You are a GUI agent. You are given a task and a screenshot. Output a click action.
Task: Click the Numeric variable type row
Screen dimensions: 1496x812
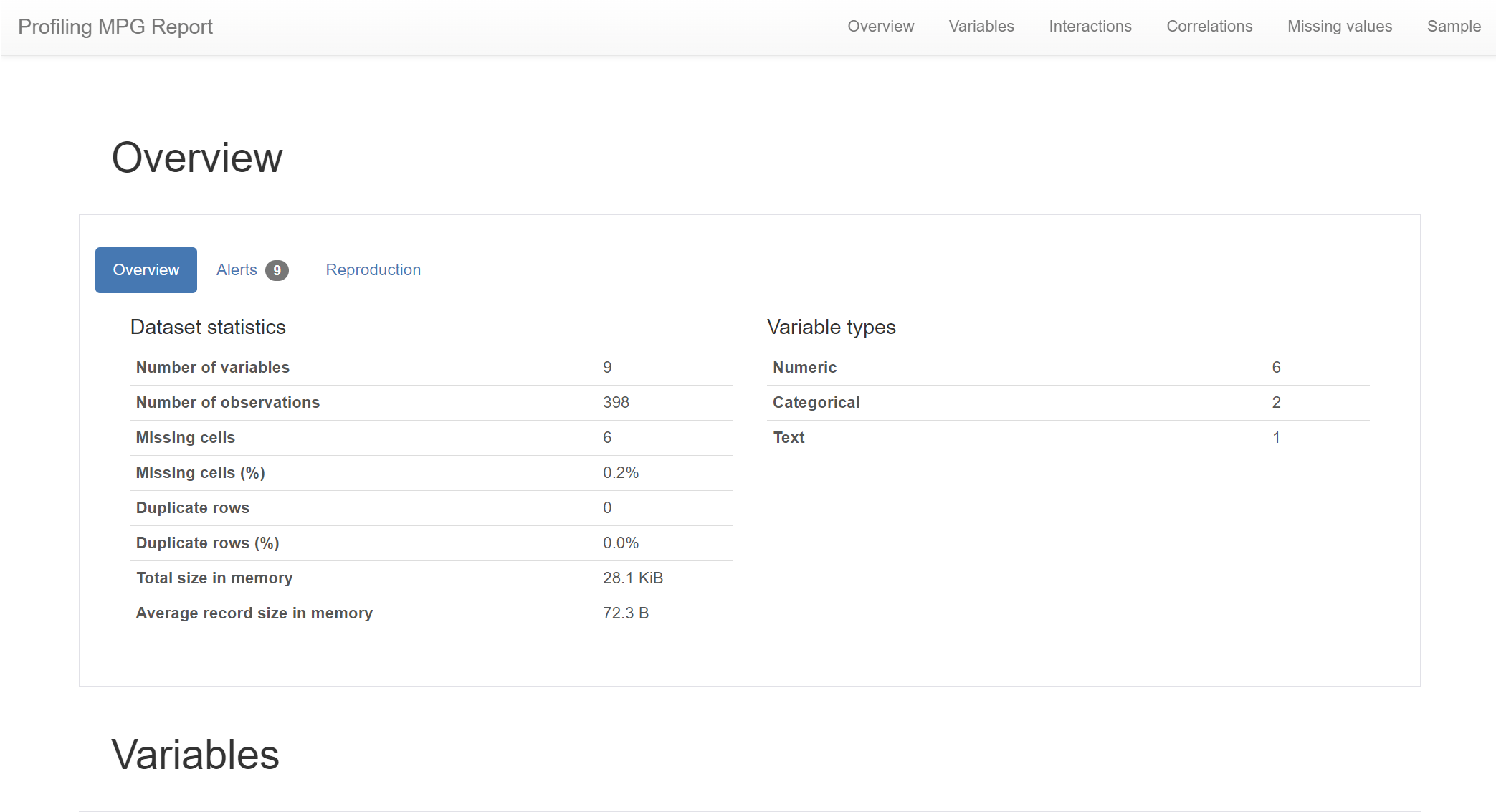804,368
